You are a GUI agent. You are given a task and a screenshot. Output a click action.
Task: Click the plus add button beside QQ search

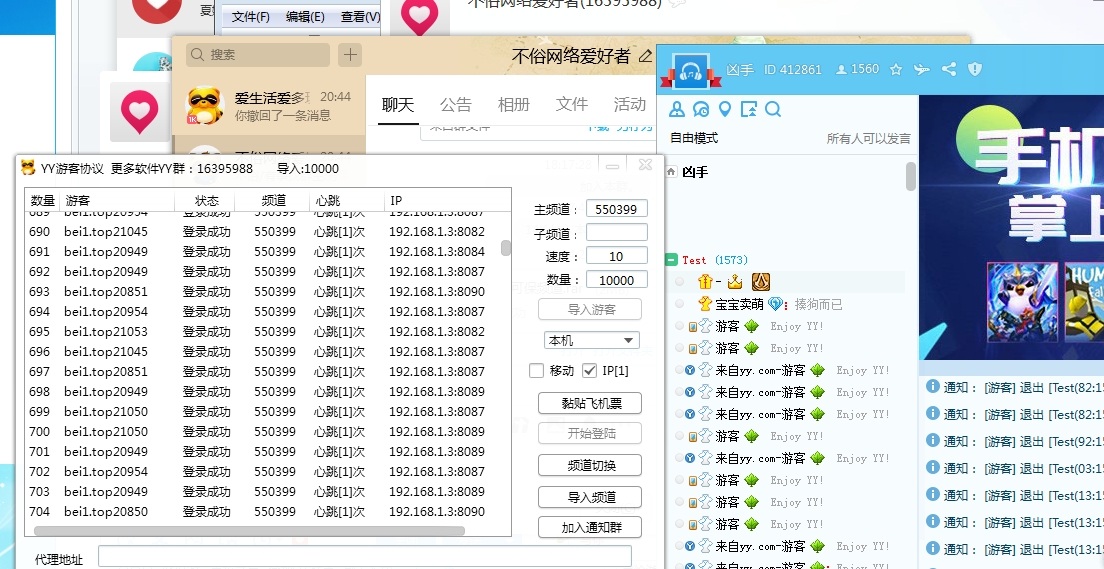351,54
